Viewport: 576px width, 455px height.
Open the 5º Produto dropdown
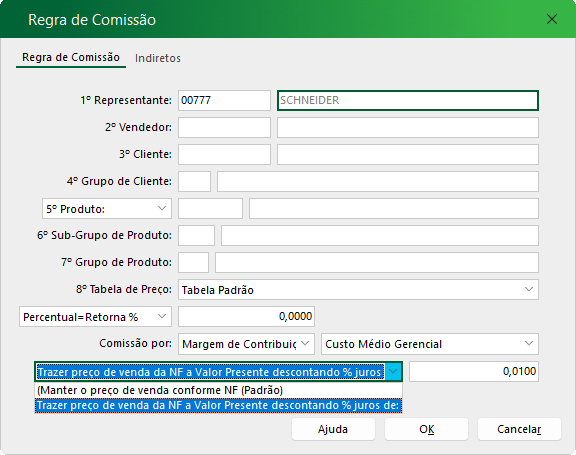[x=107, y=209]
